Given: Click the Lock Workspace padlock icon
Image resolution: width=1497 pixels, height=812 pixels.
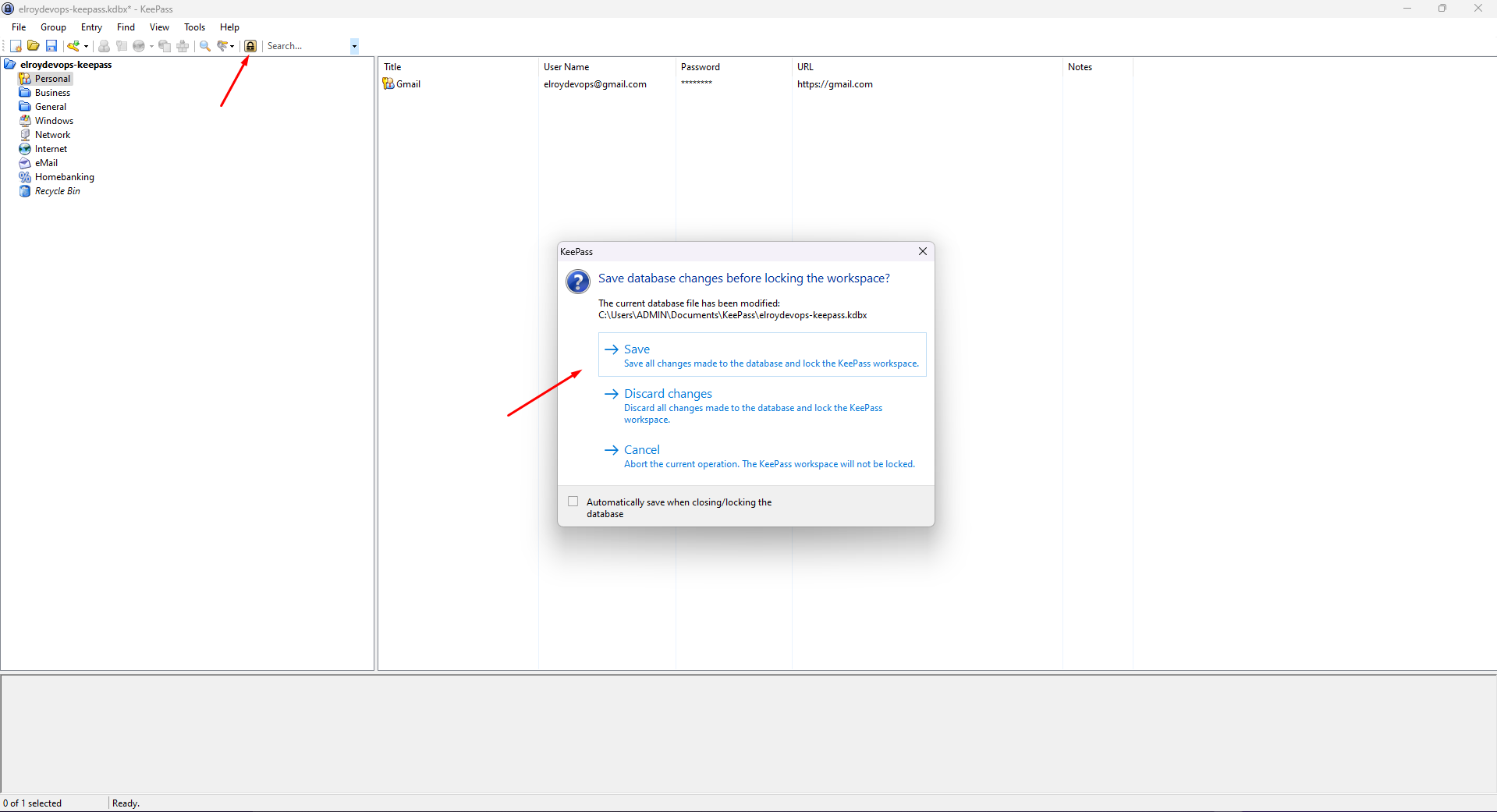Looking at the screenshot, I should point(250,46).
